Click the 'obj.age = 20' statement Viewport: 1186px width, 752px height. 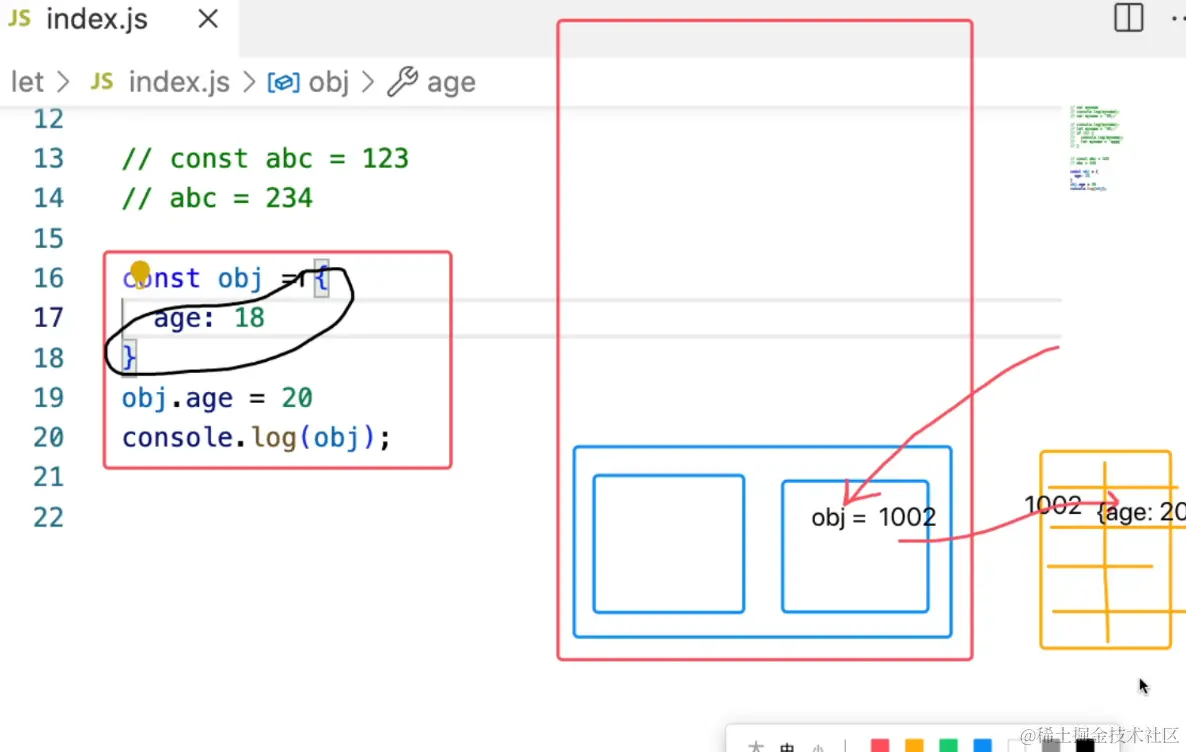[217, 398]
